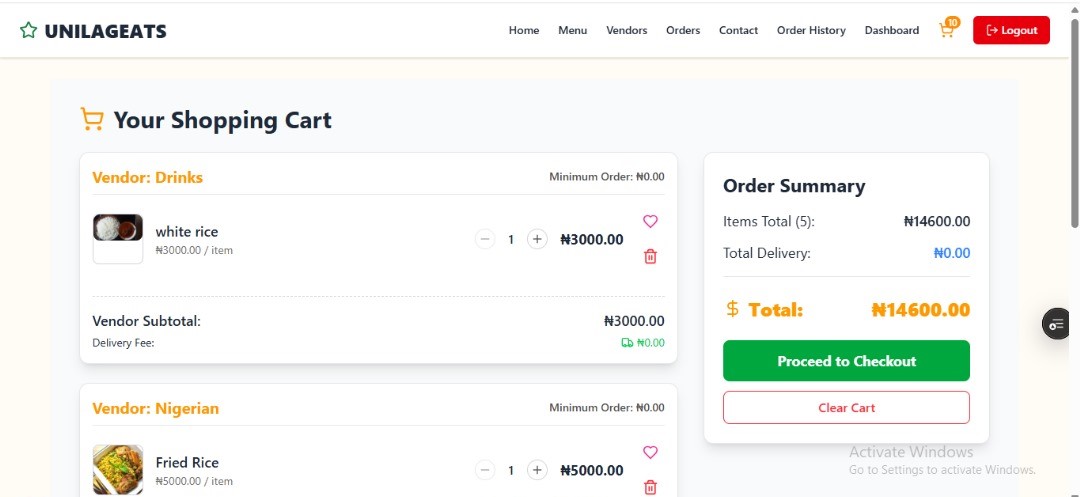Viewport: 1080px width, 497px height.
Task: Increase Fried Rice quantity
Action: [x=537, y=470]
